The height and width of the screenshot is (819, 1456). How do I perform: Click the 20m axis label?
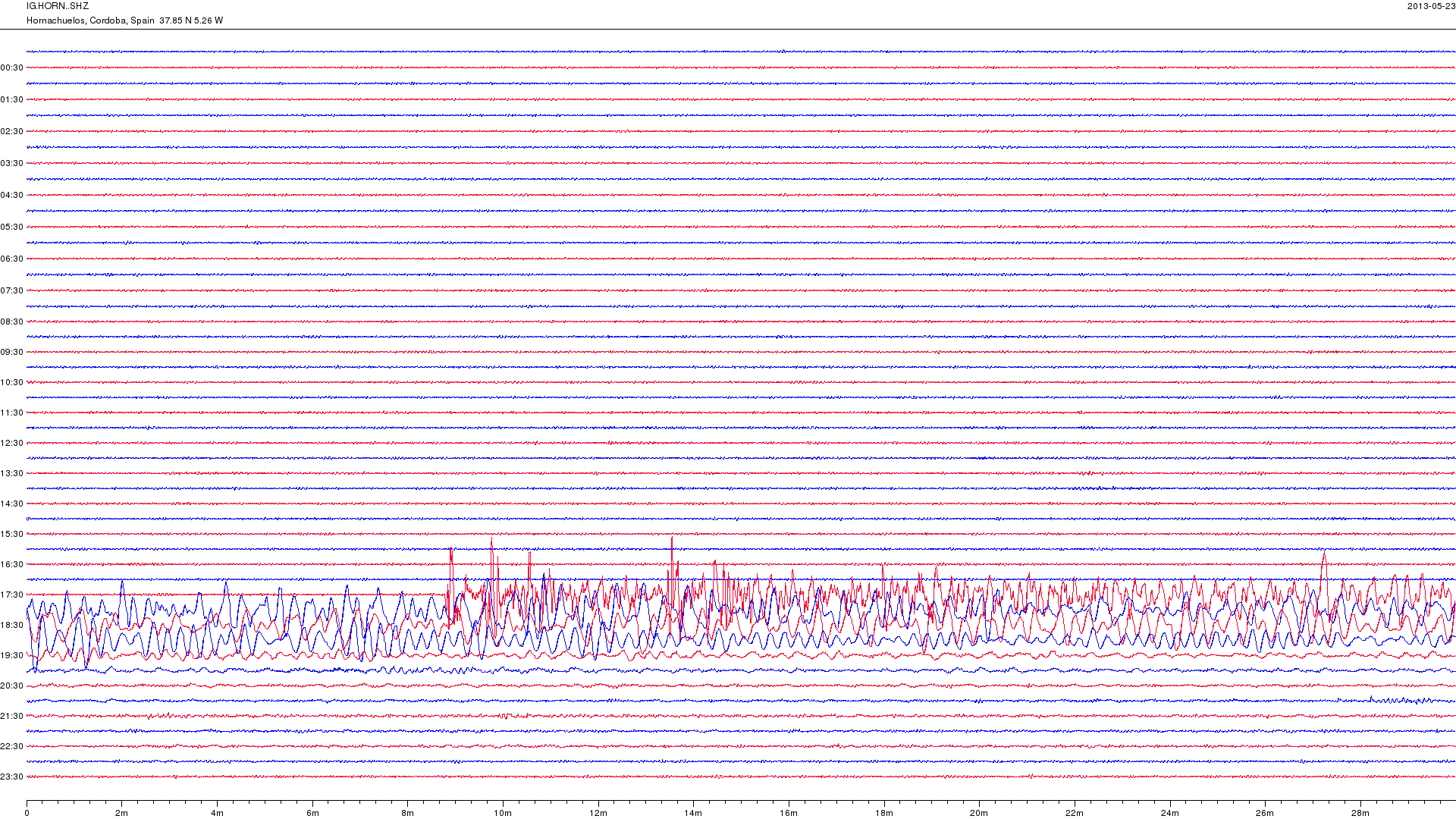[x=979, y=813]
